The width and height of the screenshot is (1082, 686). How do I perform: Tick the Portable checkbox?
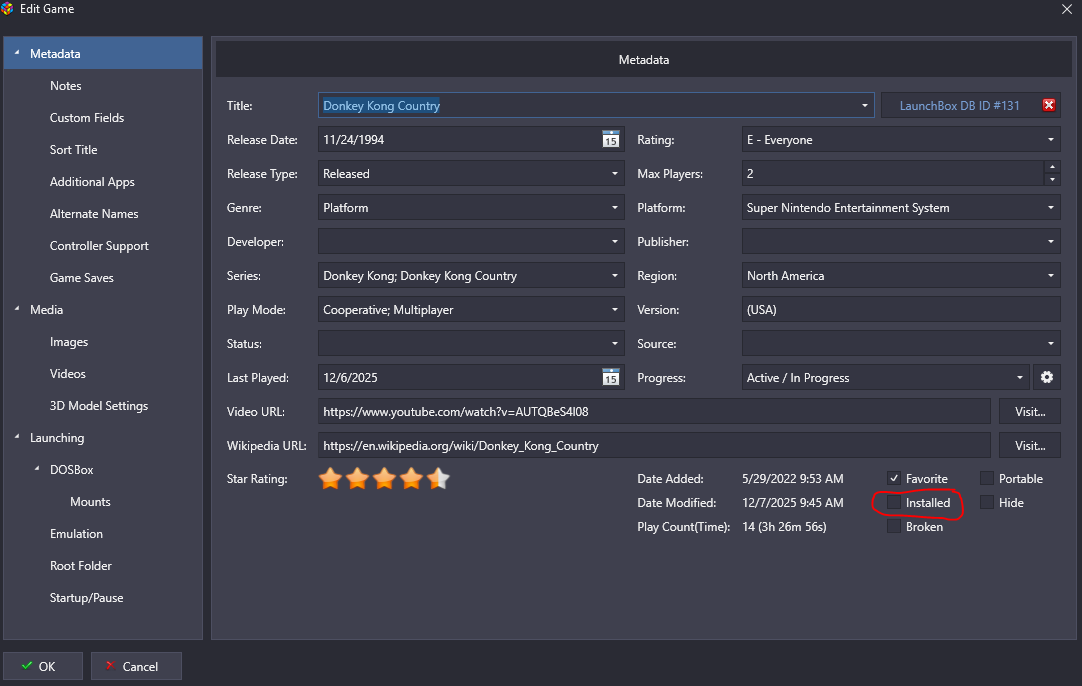[x=987, y=479]
